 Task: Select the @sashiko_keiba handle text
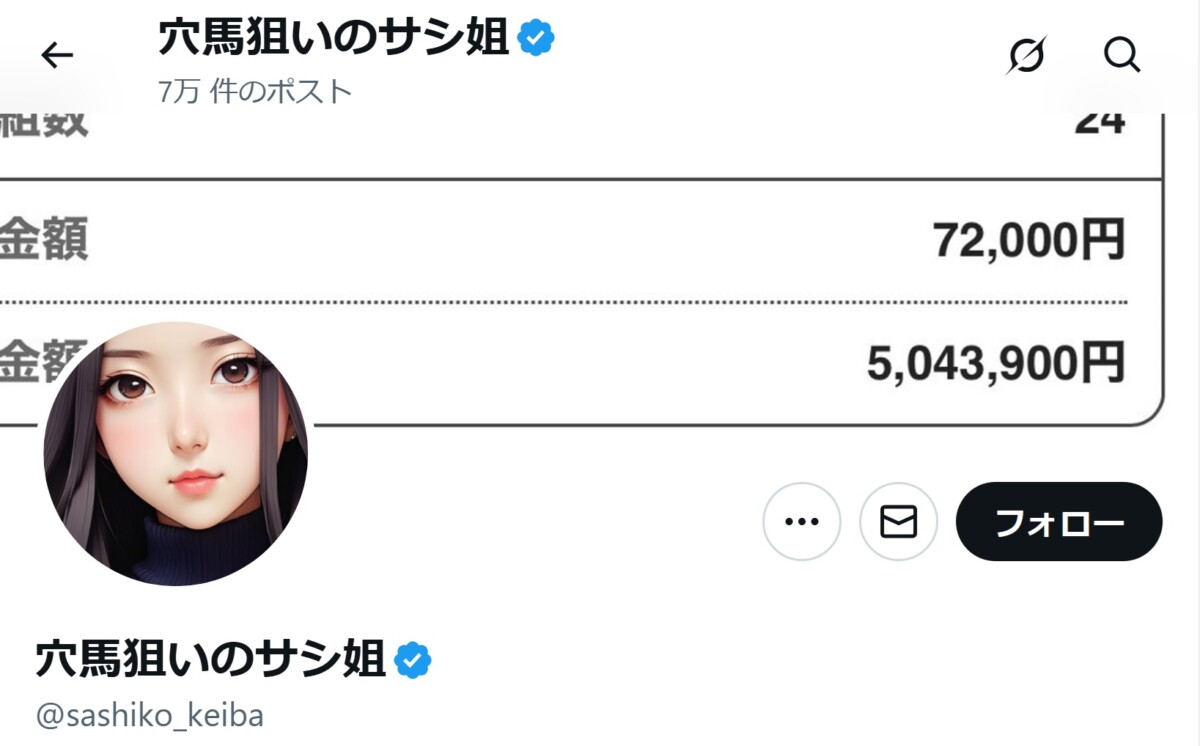click(x=150, y=716)
